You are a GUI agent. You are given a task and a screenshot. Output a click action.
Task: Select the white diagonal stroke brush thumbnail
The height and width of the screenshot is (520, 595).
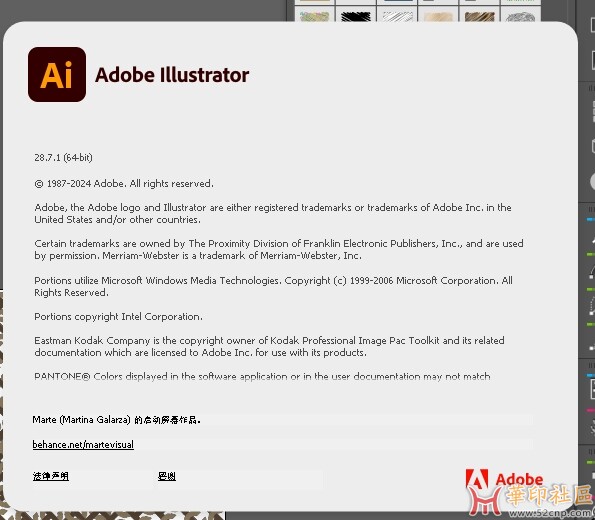pyautogui.click(x=397, y=16)
